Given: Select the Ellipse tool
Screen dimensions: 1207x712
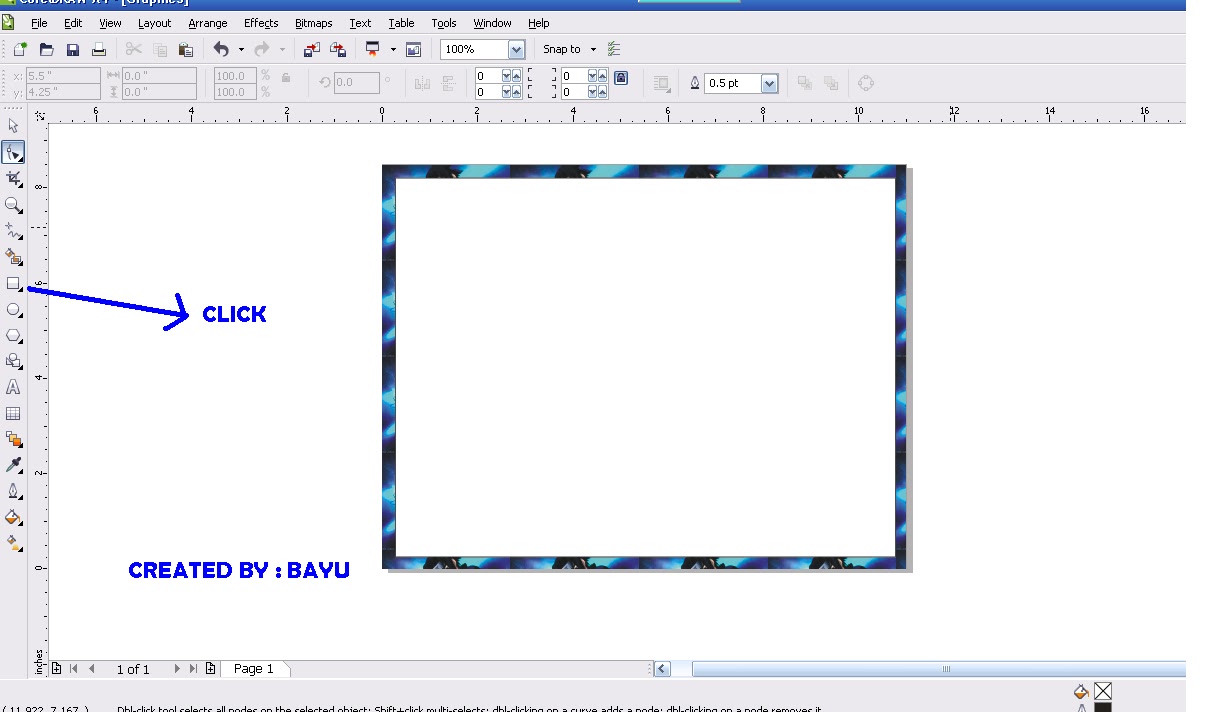Looking at the screenshot, I should point(13,310).
